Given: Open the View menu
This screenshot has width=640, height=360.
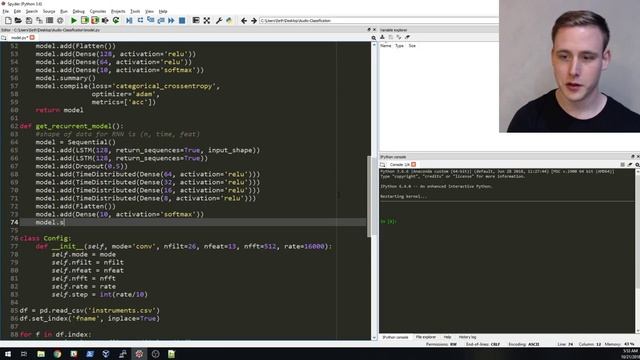Looking at the screenshot, I should pos(149,11).
